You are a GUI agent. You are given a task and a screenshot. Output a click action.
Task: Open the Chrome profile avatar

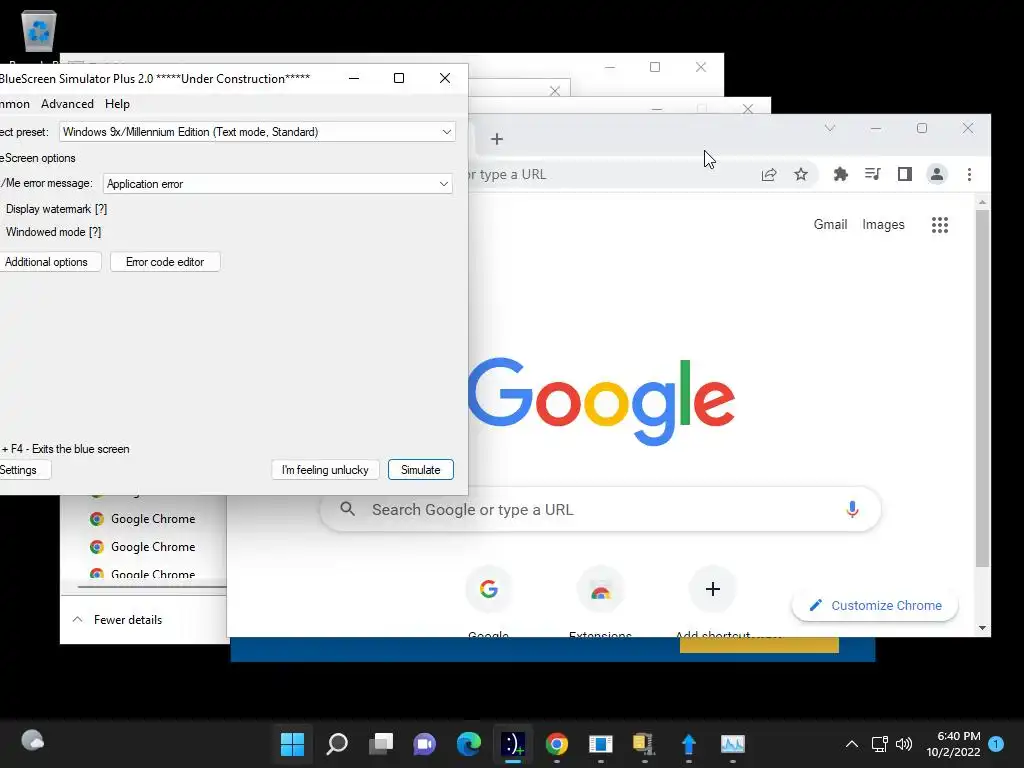click(936, 174)
